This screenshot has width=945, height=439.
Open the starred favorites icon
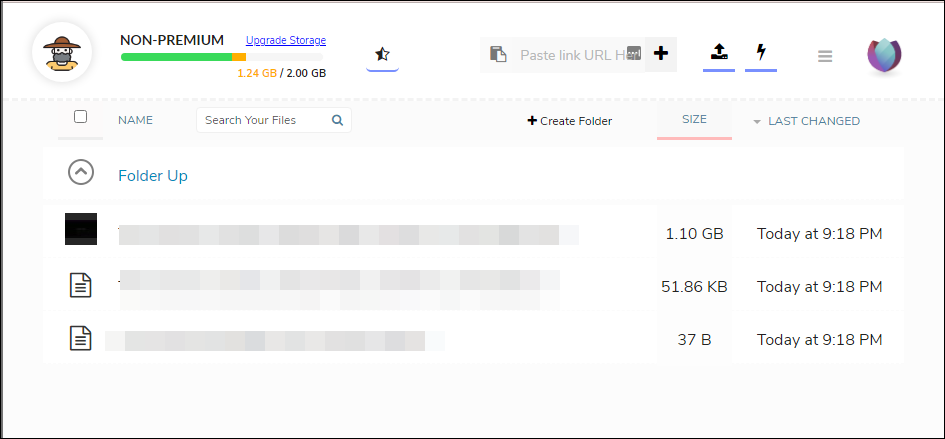pos(381,54)
